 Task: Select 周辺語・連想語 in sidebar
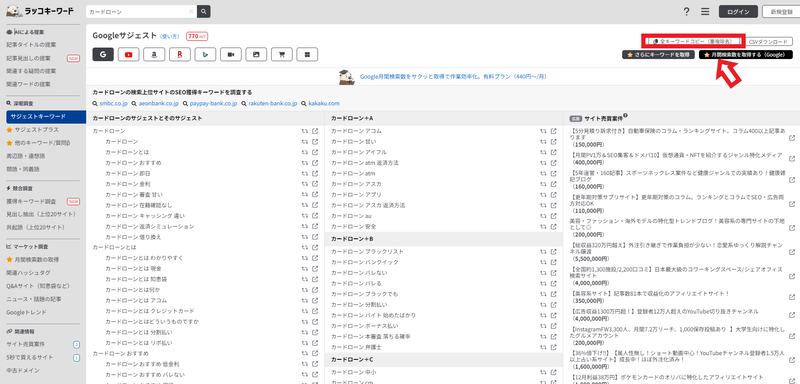(x=26, y=156)
